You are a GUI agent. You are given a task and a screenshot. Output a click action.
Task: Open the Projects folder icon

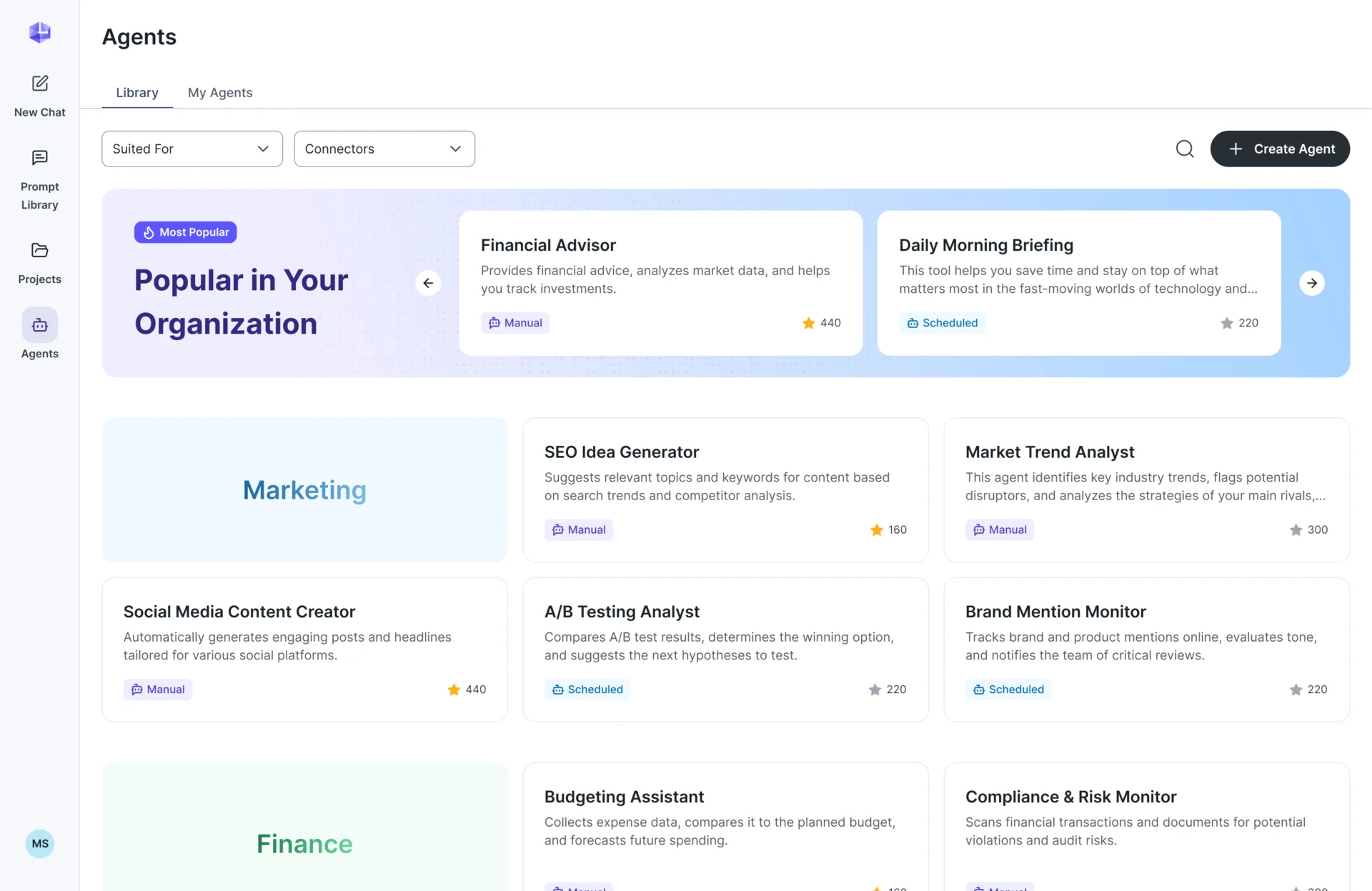pyautogui.click(x=40, y=251)
